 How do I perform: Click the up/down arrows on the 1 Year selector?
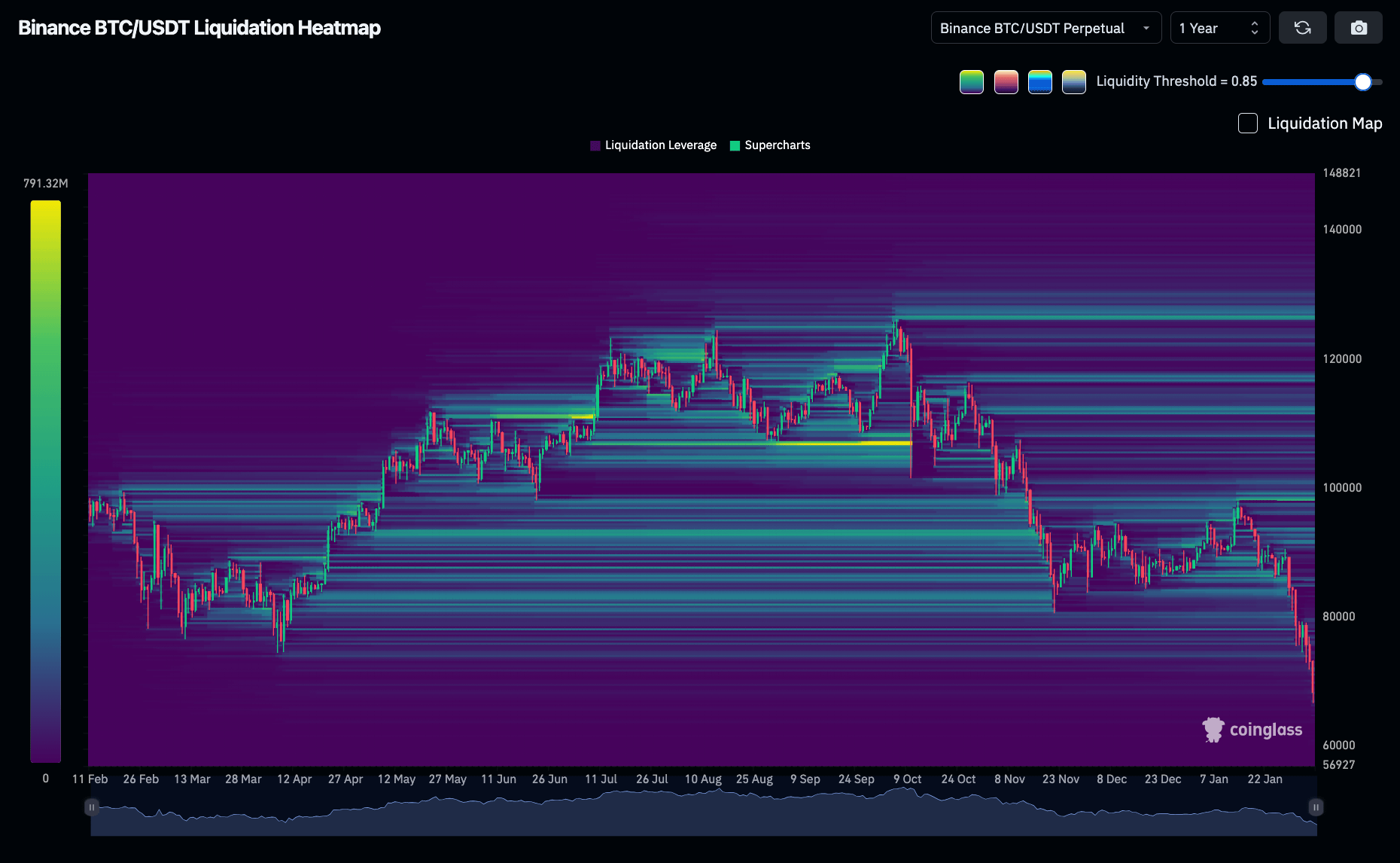(1254, 28)
